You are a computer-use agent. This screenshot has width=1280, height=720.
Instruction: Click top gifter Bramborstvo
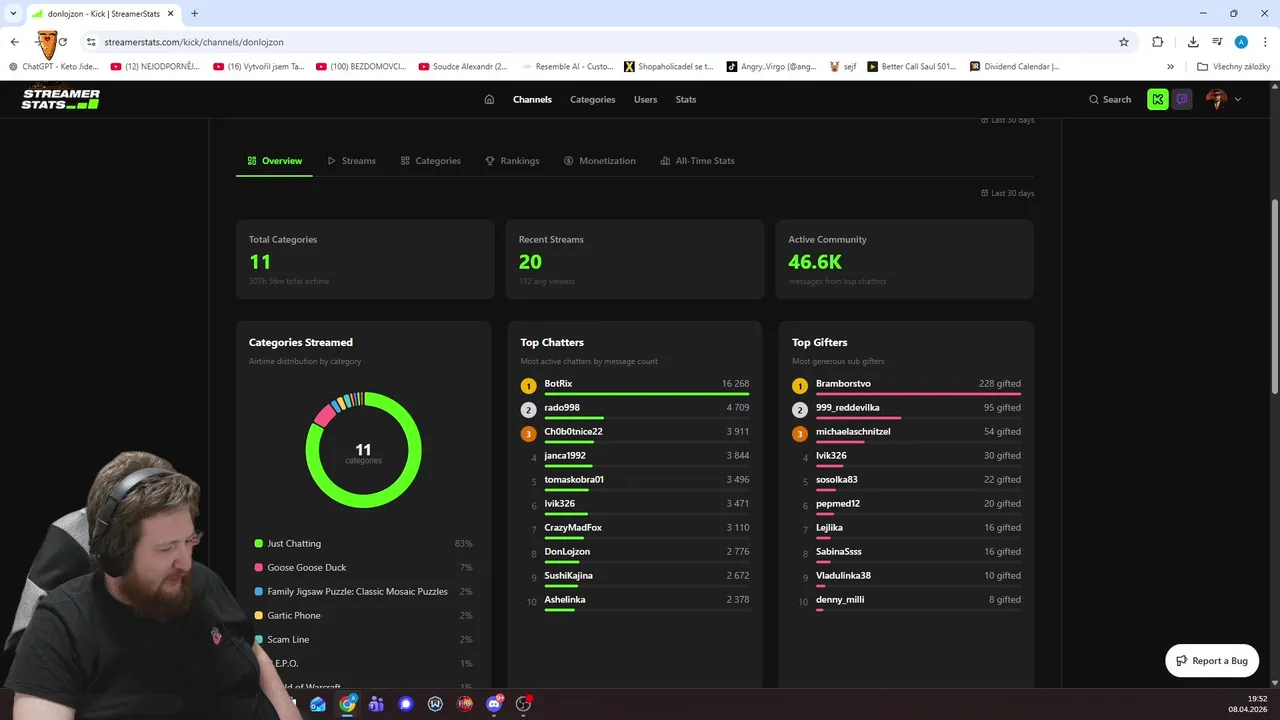point(843,384)
